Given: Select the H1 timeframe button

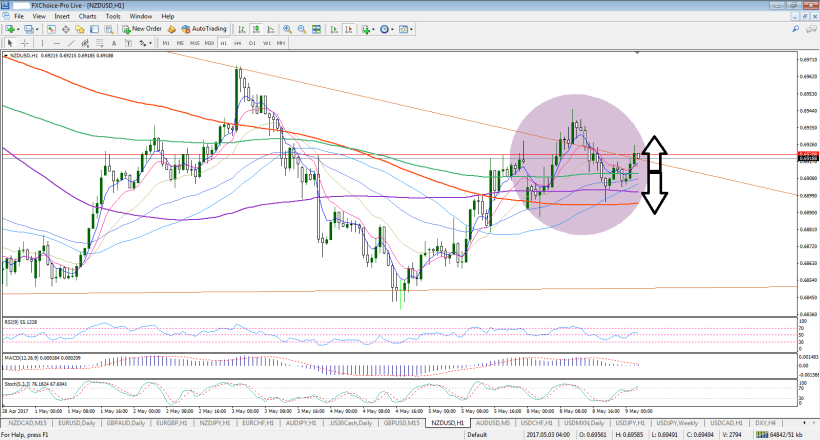Looking at the screenshot, I should 223,43.
